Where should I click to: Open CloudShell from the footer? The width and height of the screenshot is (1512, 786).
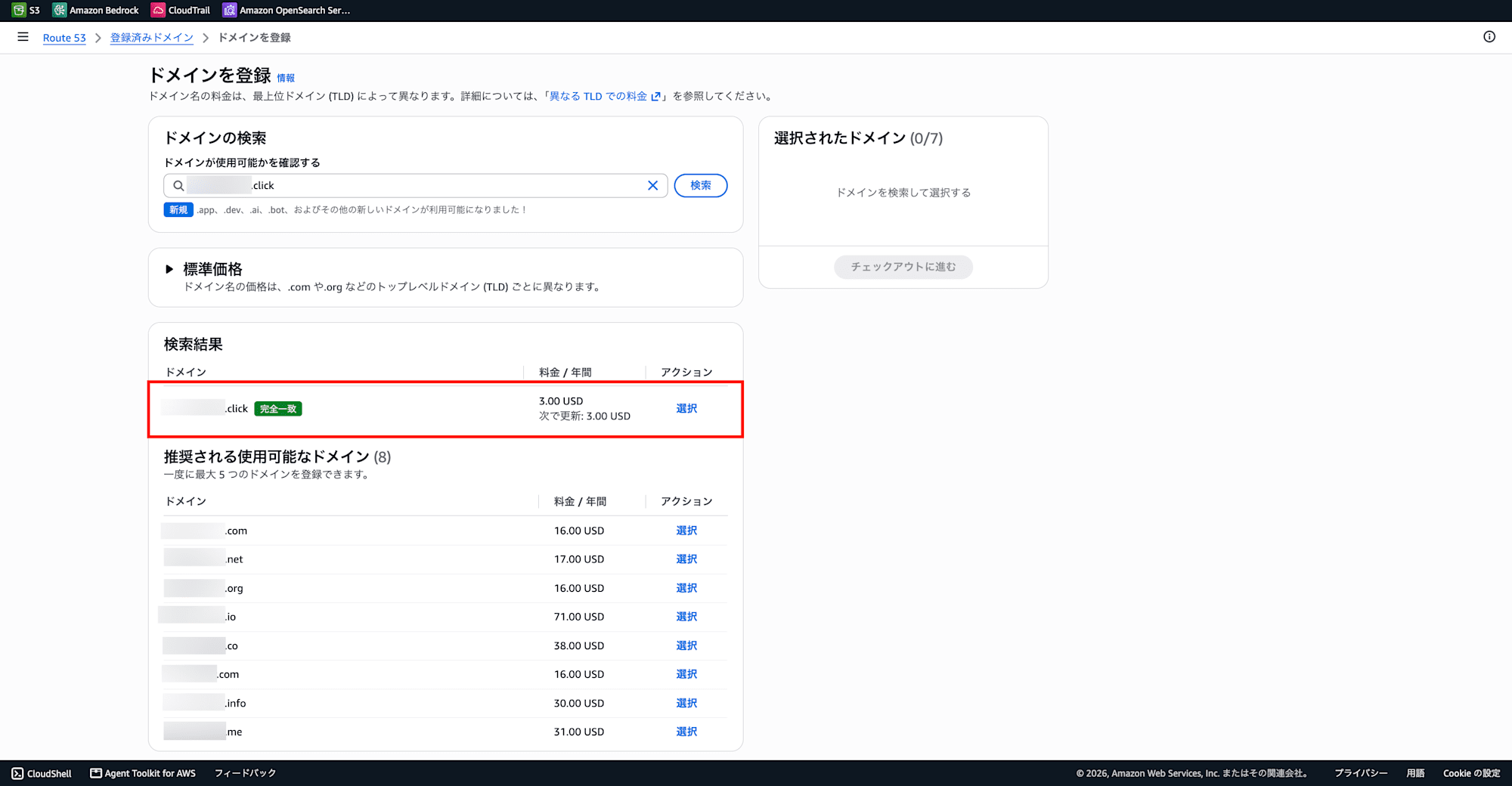click(x=42, y=773)
